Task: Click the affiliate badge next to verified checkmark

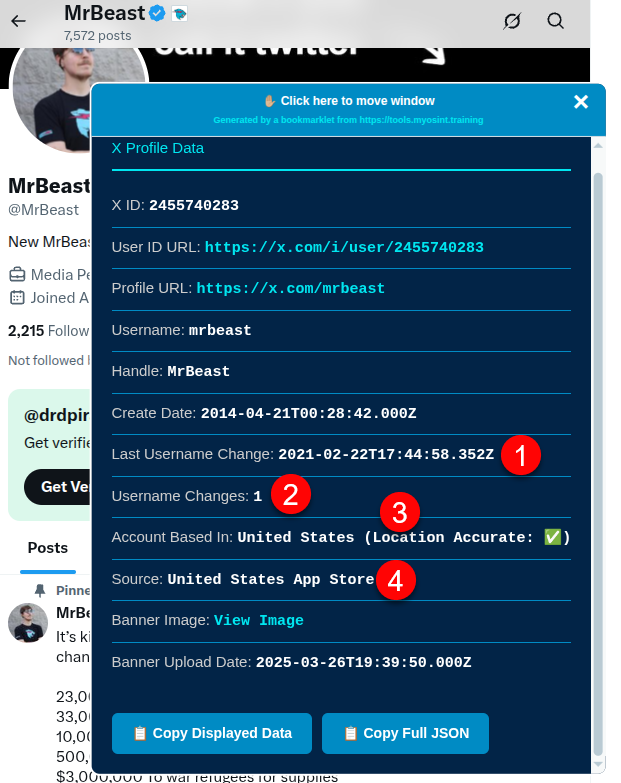Action: [x=179, y=14]
